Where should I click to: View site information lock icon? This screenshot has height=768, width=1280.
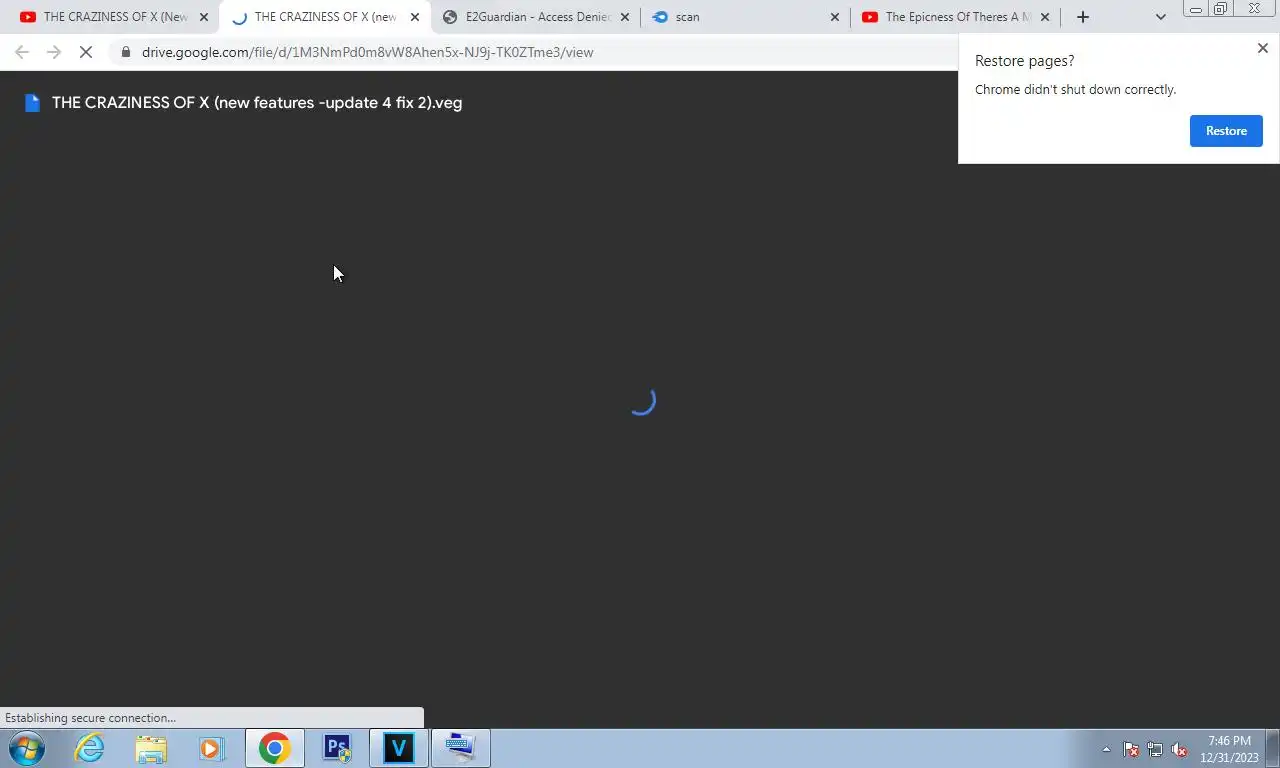pos(125,52)
